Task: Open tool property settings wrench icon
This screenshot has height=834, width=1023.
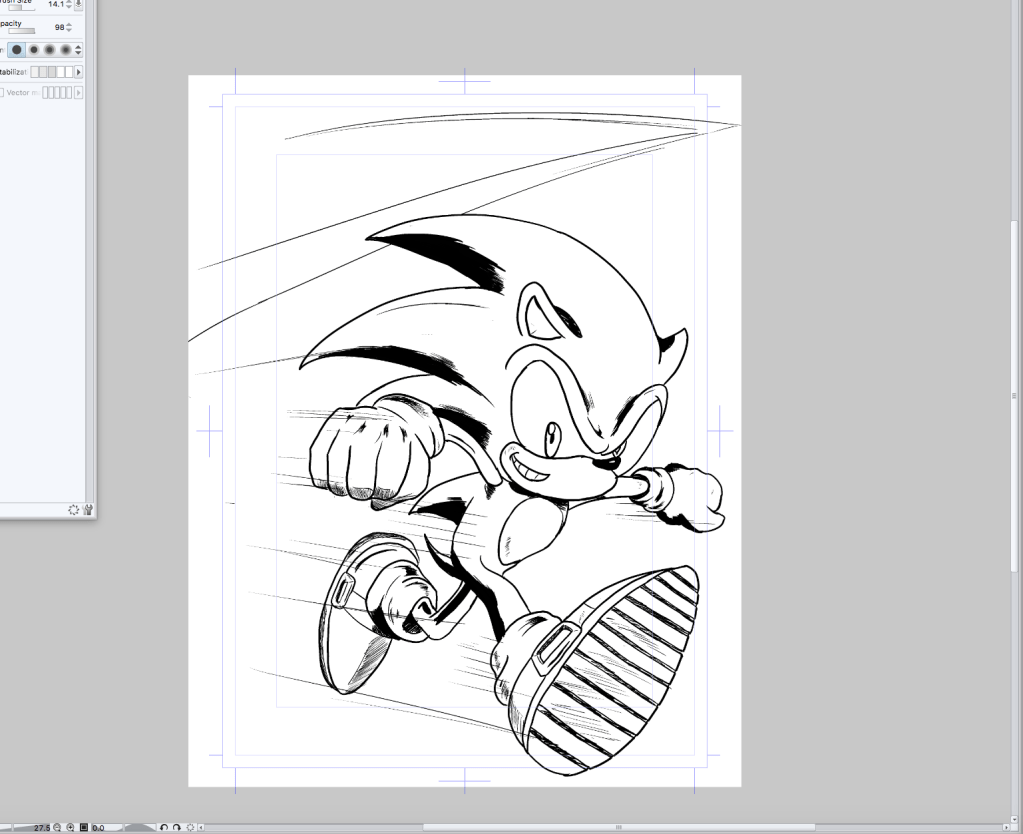Action: coord(88,510)
